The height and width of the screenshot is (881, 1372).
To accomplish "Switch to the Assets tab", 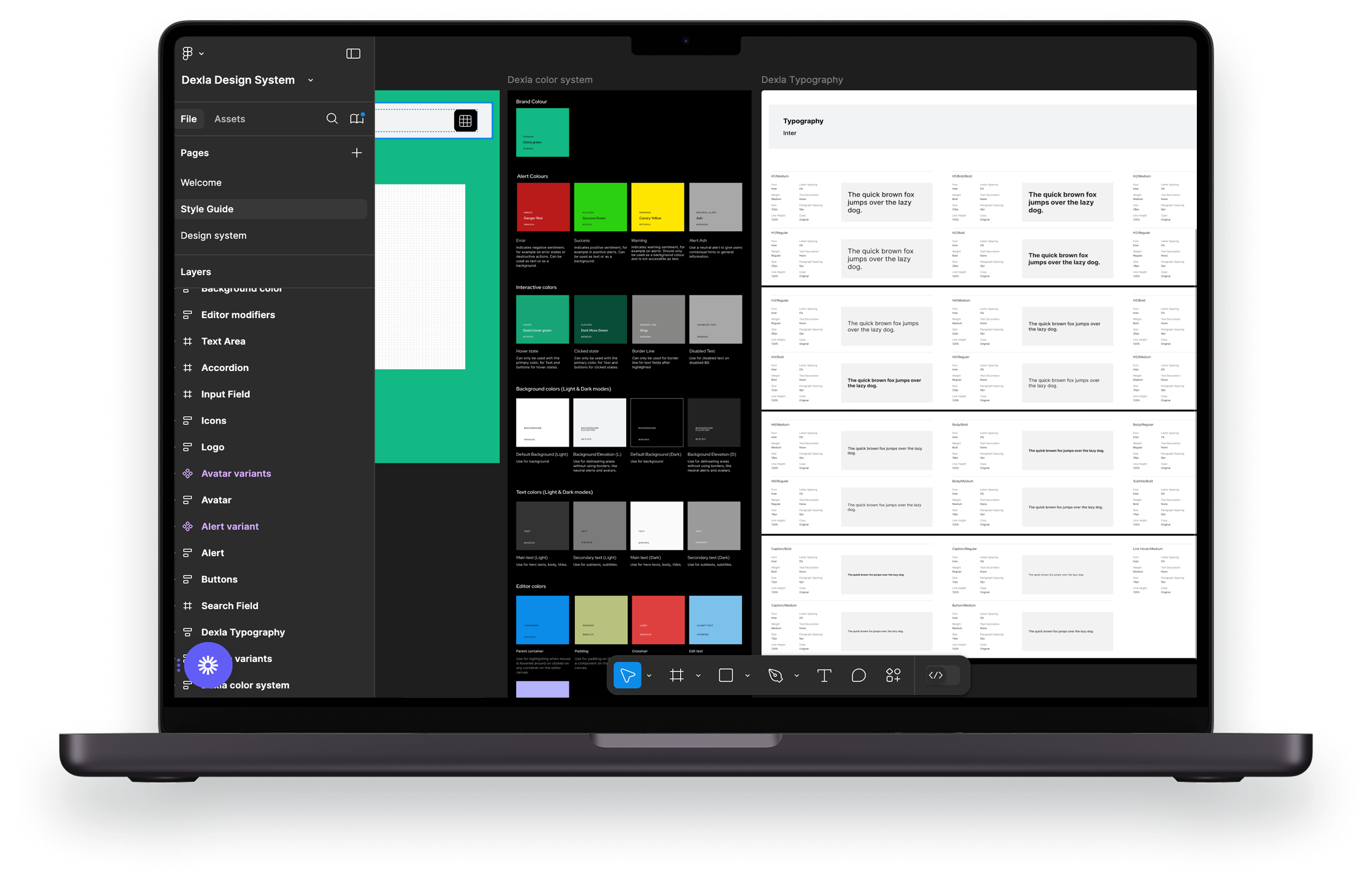I will click(230, 119).
